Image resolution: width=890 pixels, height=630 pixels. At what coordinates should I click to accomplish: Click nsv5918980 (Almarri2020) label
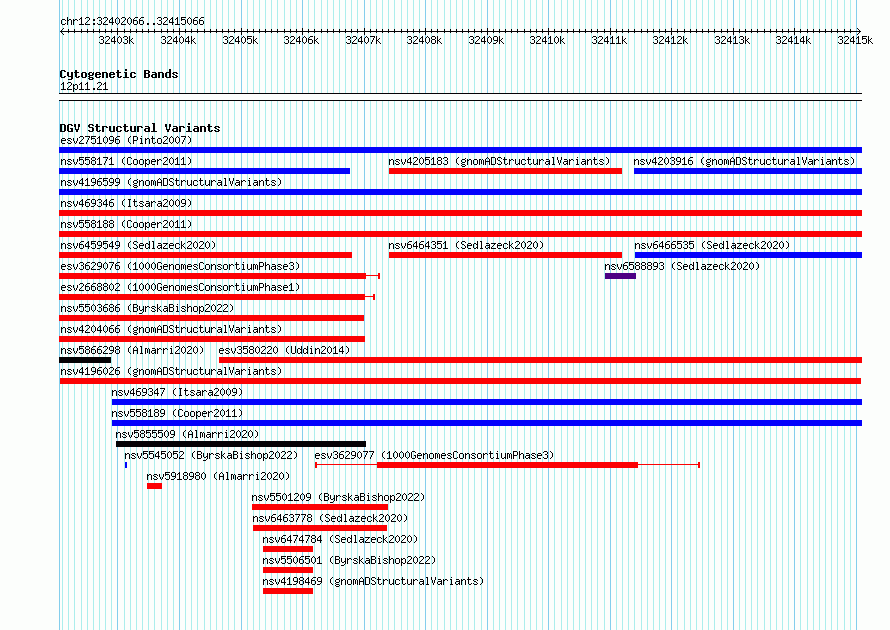(x=218, y=476)
